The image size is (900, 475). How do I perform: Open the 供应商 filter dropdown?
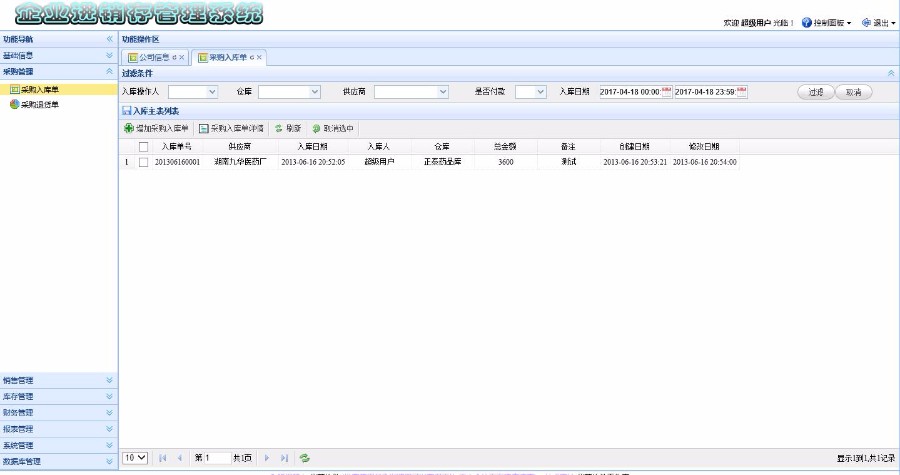443,92
